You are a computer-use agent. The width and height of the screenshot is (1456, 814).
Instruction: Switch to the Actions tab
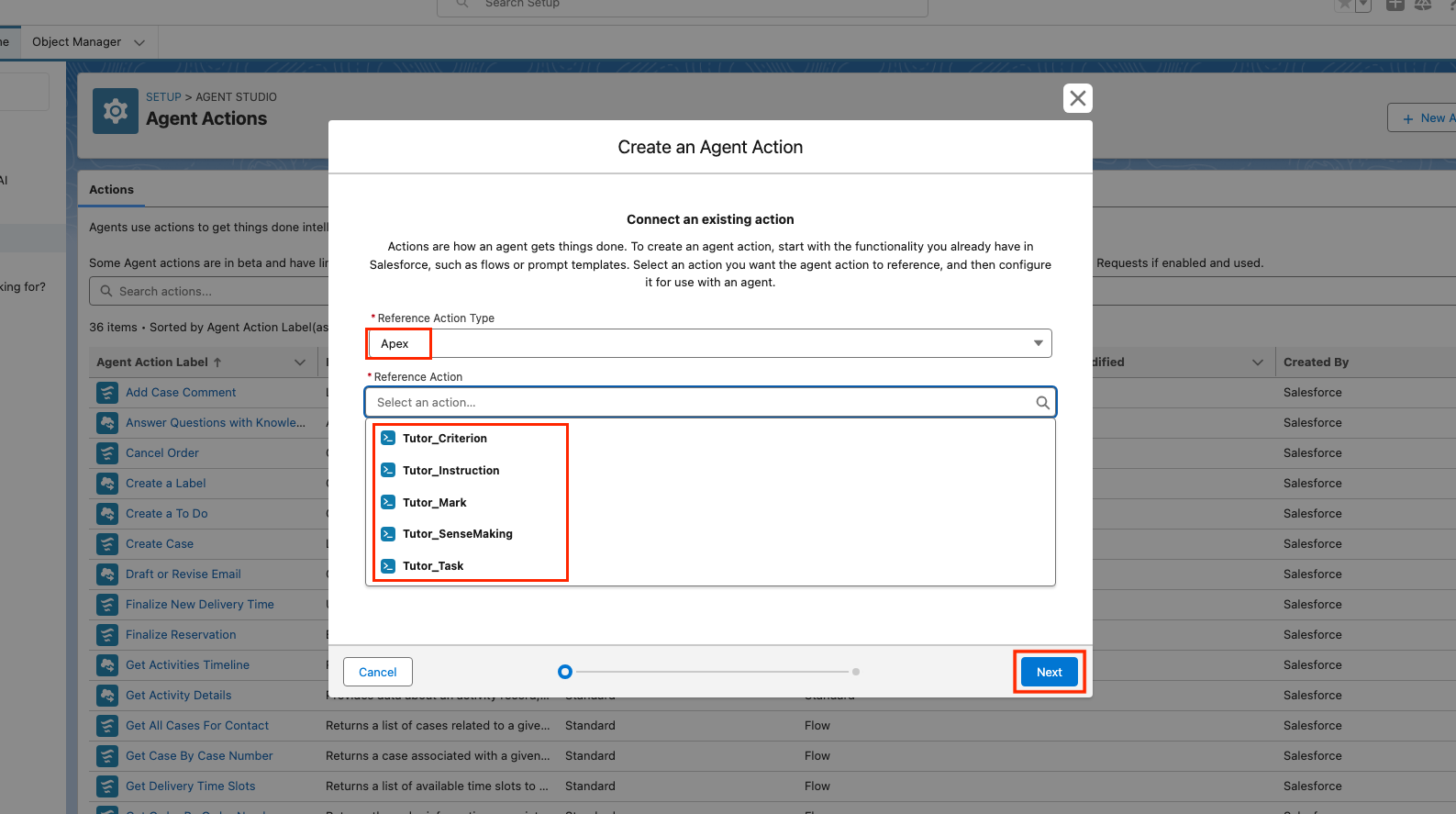click(111, 190)
